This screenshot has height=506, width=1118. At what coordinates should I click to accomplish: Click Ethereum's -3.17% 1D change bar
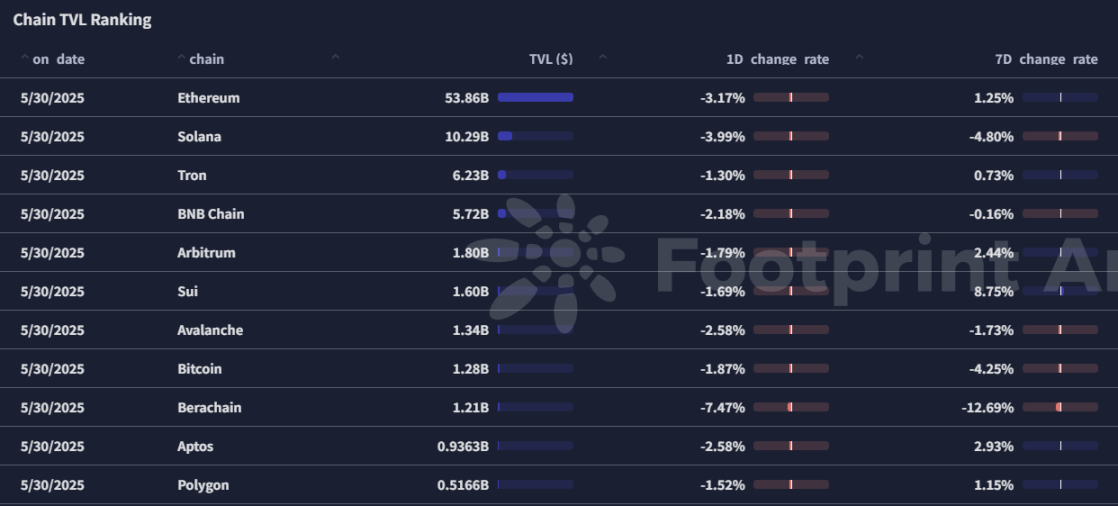click(791, 98)
